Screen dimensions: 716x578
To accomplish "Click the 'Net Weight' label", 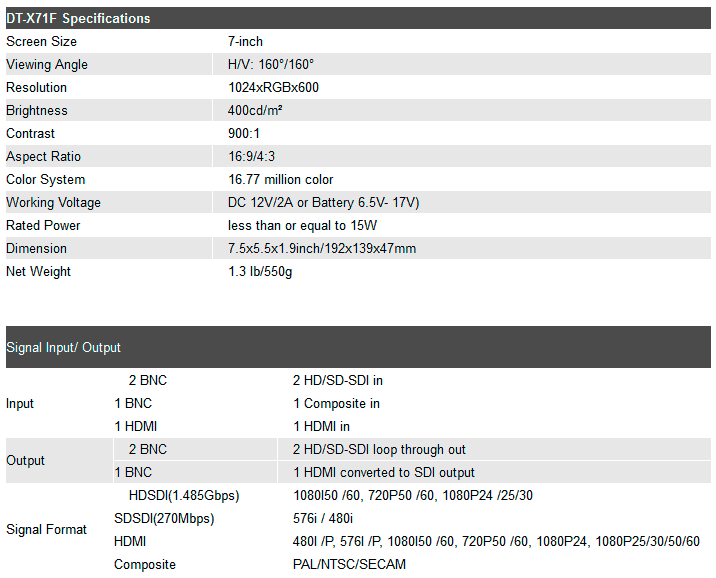I will tap(38, 272).
